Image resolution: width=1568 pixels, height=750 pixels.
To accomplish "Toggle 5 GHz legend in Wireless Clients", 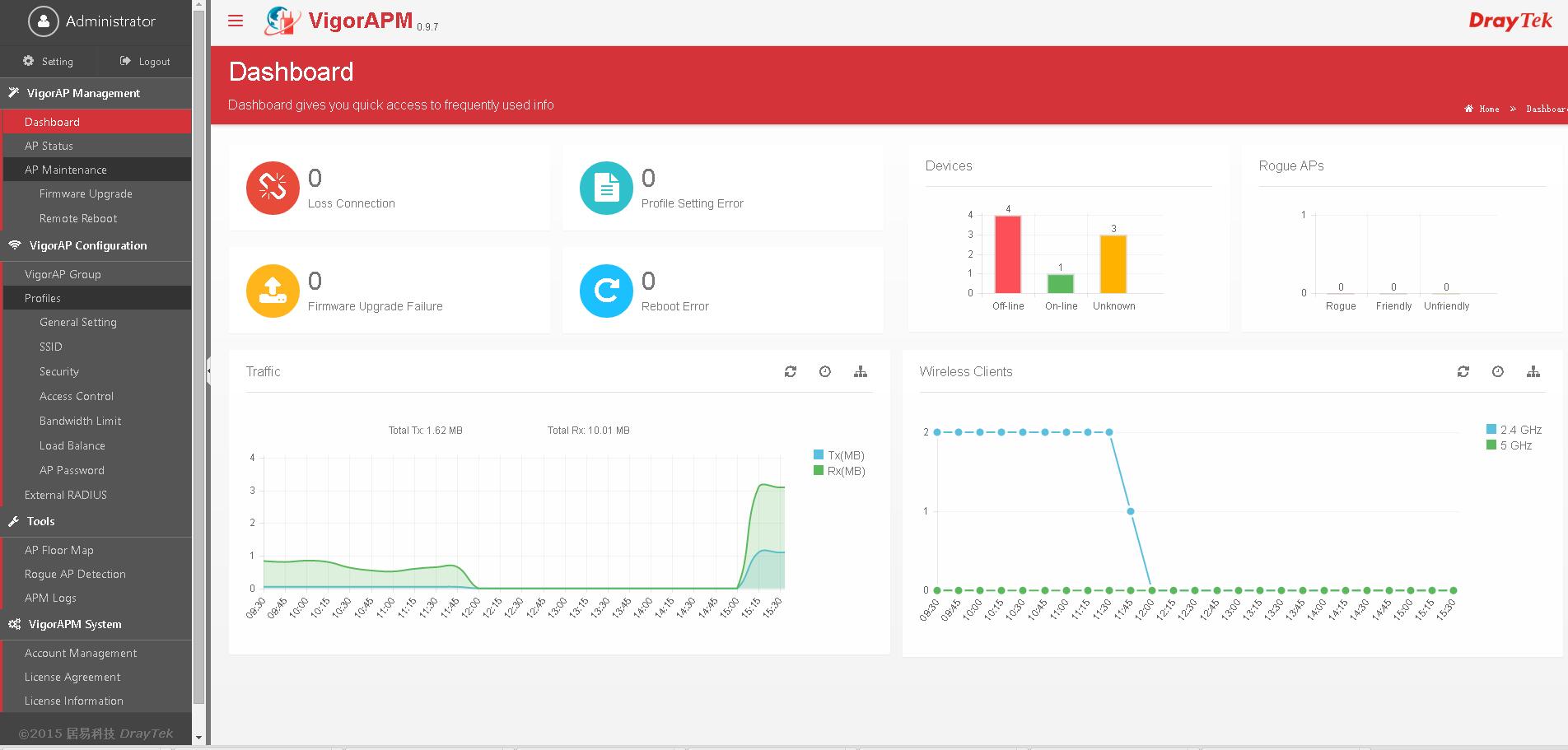I will point(1509,445).
